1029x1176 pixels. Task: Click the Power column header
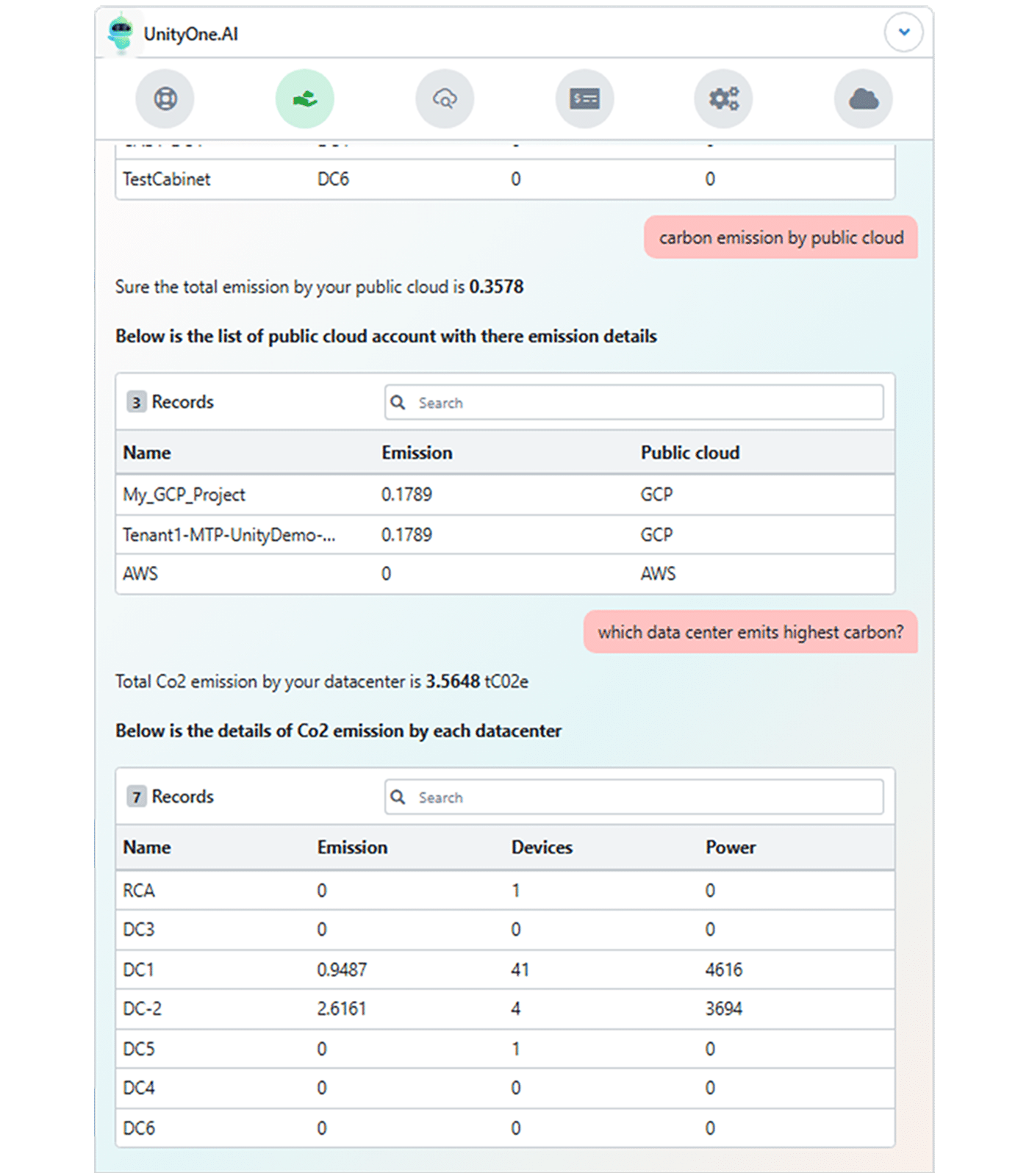tap(730, 847)
